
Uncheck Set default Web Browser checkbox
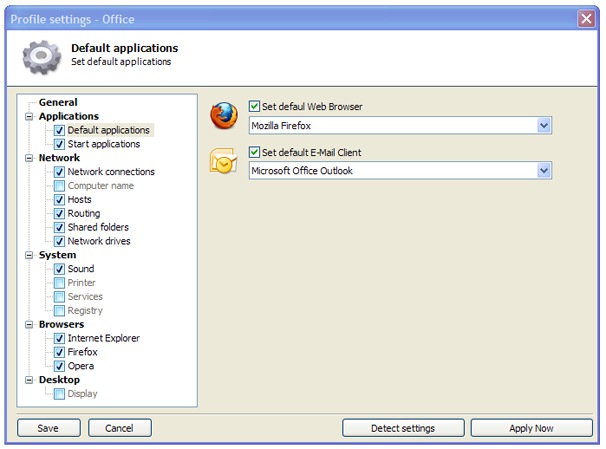(x=254, y=105)
